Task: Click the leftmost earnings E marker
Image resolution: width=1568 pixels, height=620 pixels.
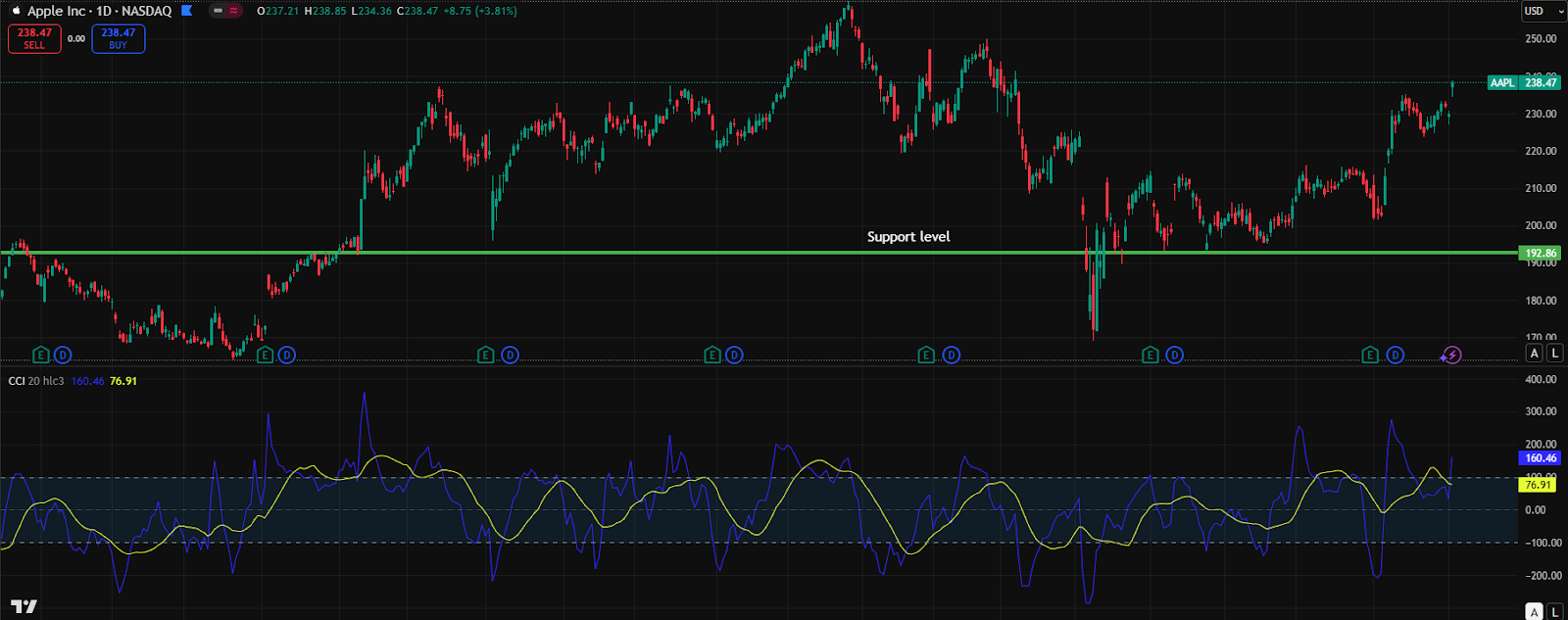Action: pyautogui.click(x=41, y=355)
